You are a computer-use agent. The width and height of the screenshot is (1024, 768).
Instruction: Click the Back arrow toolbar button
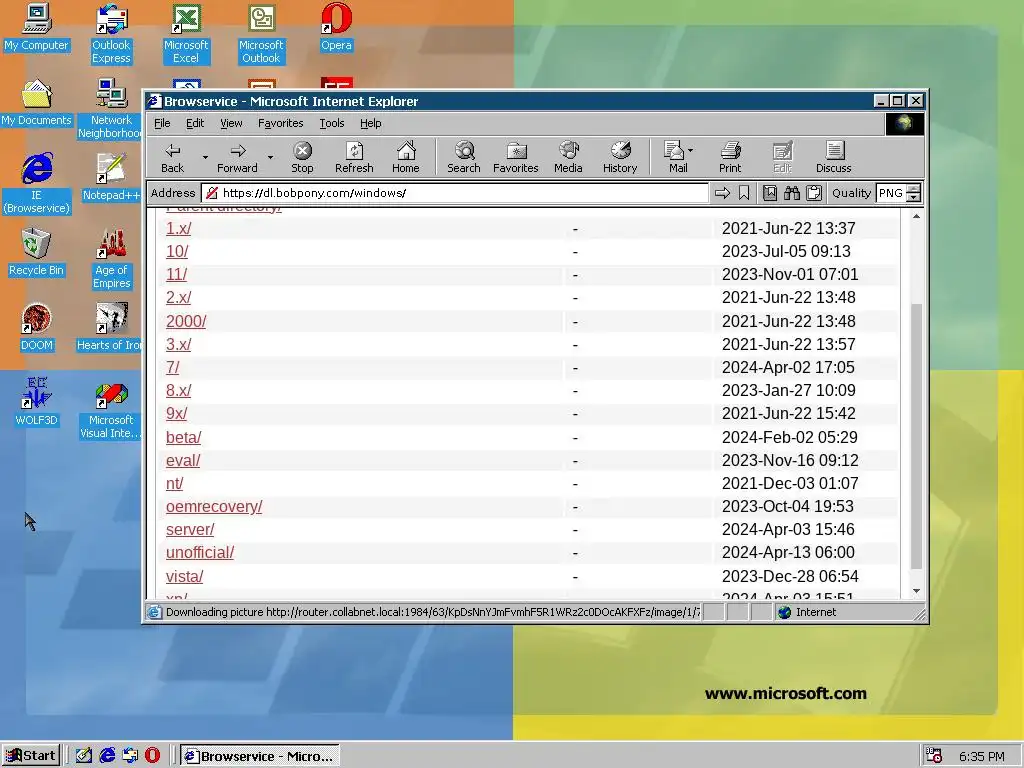coord(172,157)
